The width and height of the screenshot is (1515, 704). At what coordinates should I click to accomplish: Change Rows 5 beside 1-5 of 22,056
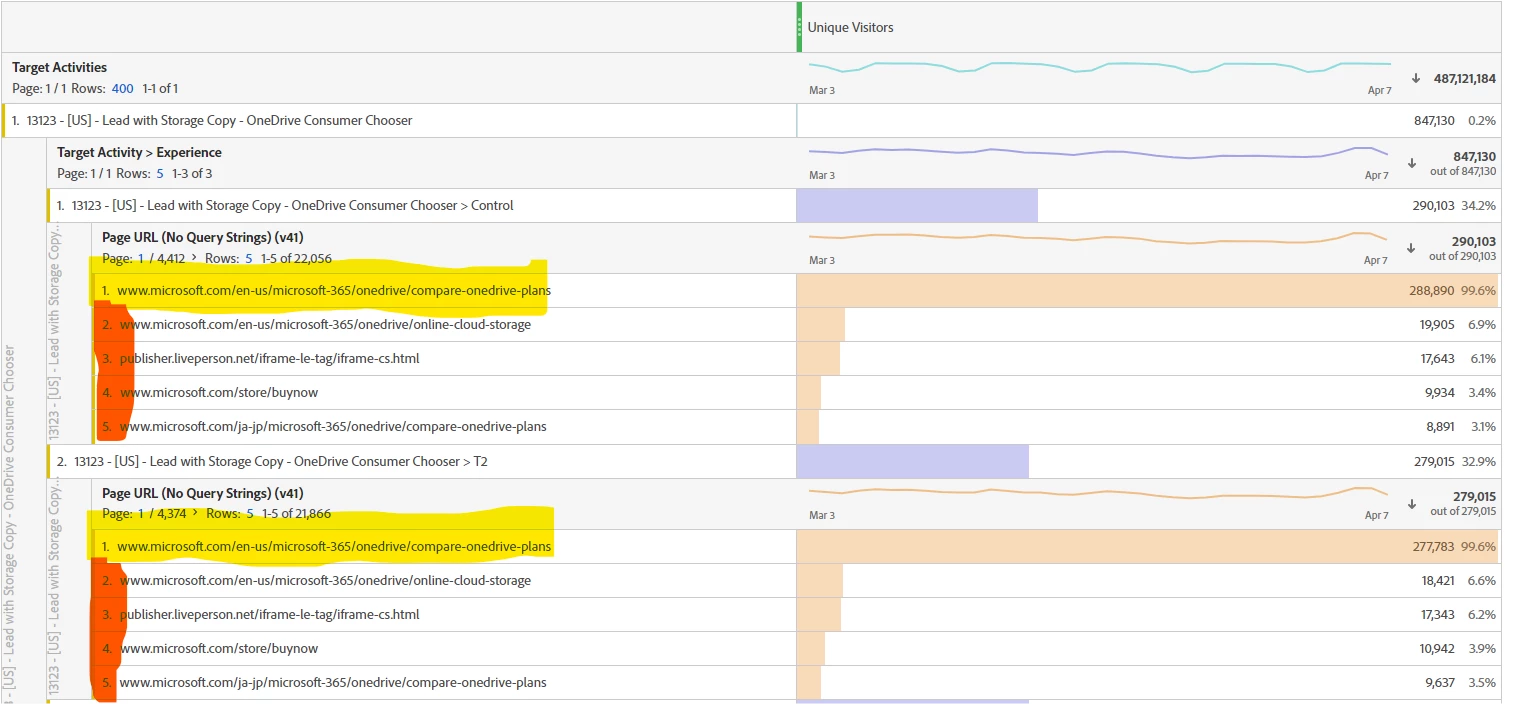point(249,258)
